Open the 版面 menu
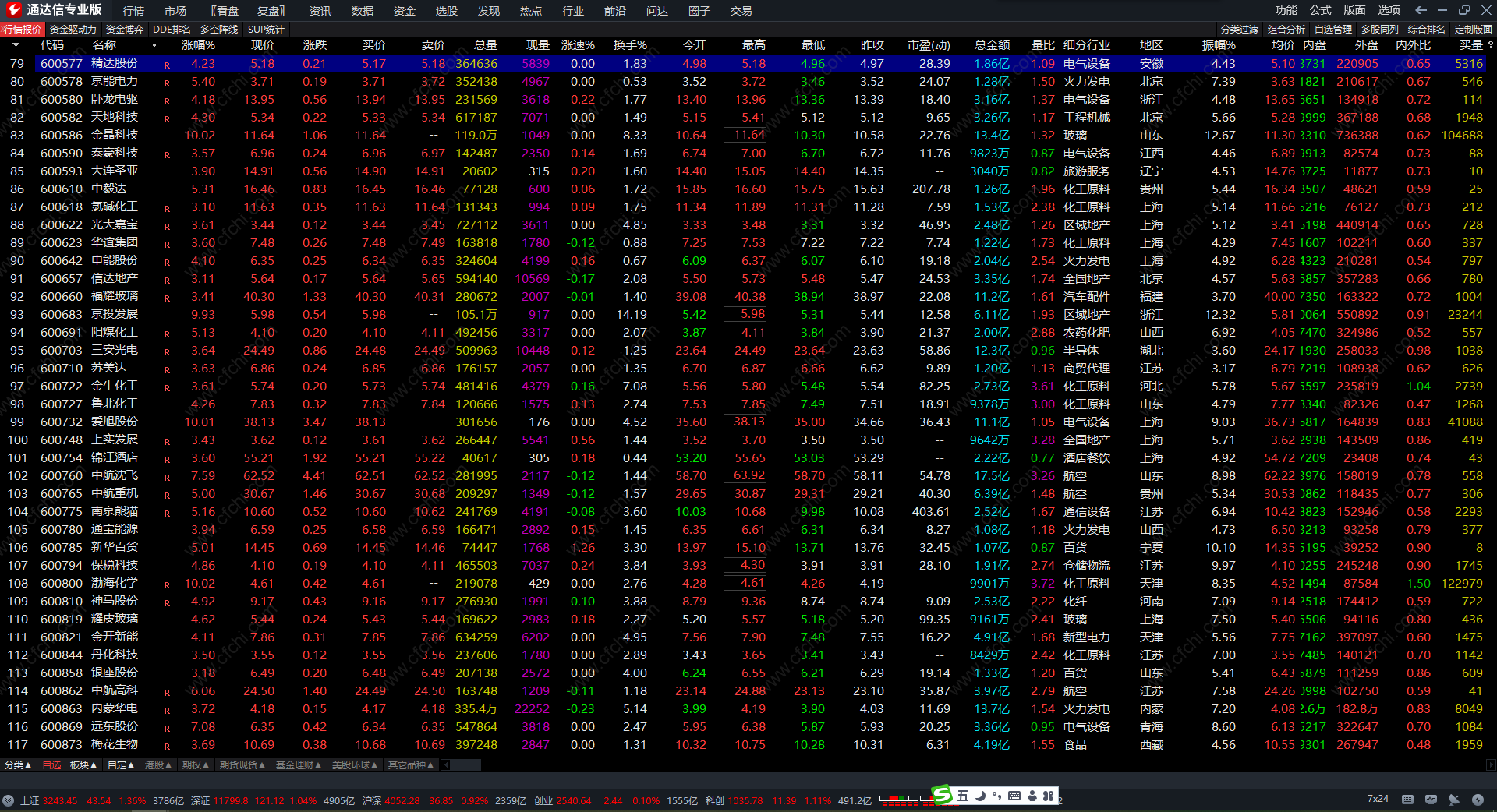The height and width of the screenshot is (812, 1497). coord(1355,10)
